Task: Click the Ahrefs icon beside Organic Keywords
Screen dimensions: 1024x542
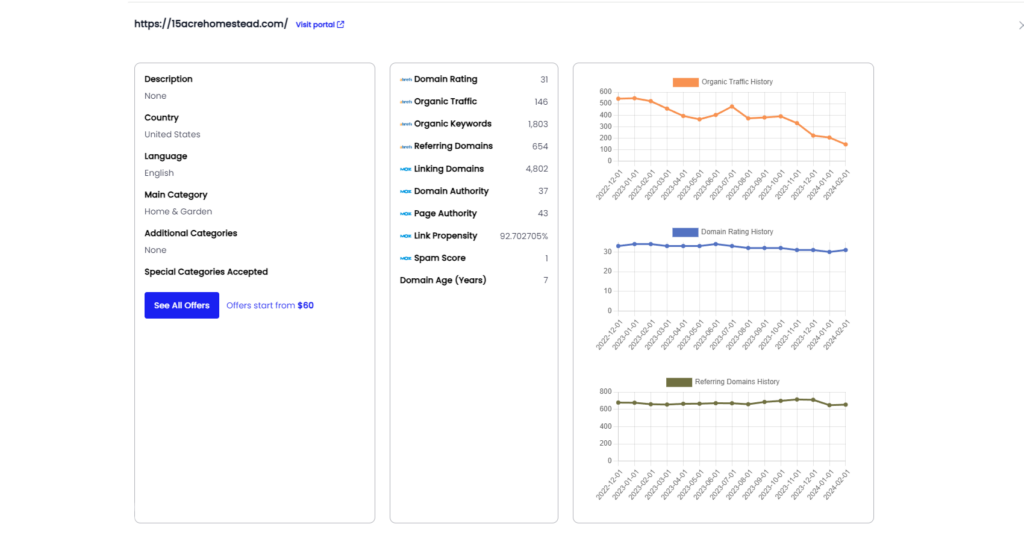Action: click(x=406, y=124)
